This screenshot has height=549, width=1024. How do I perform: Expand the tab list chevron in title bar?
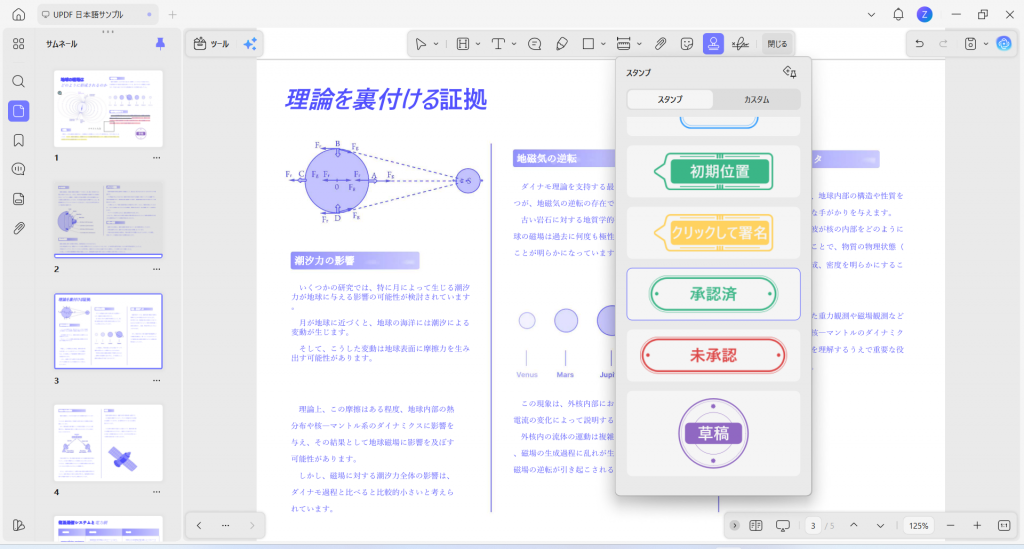pyautogui.click(x=871, y=14)
